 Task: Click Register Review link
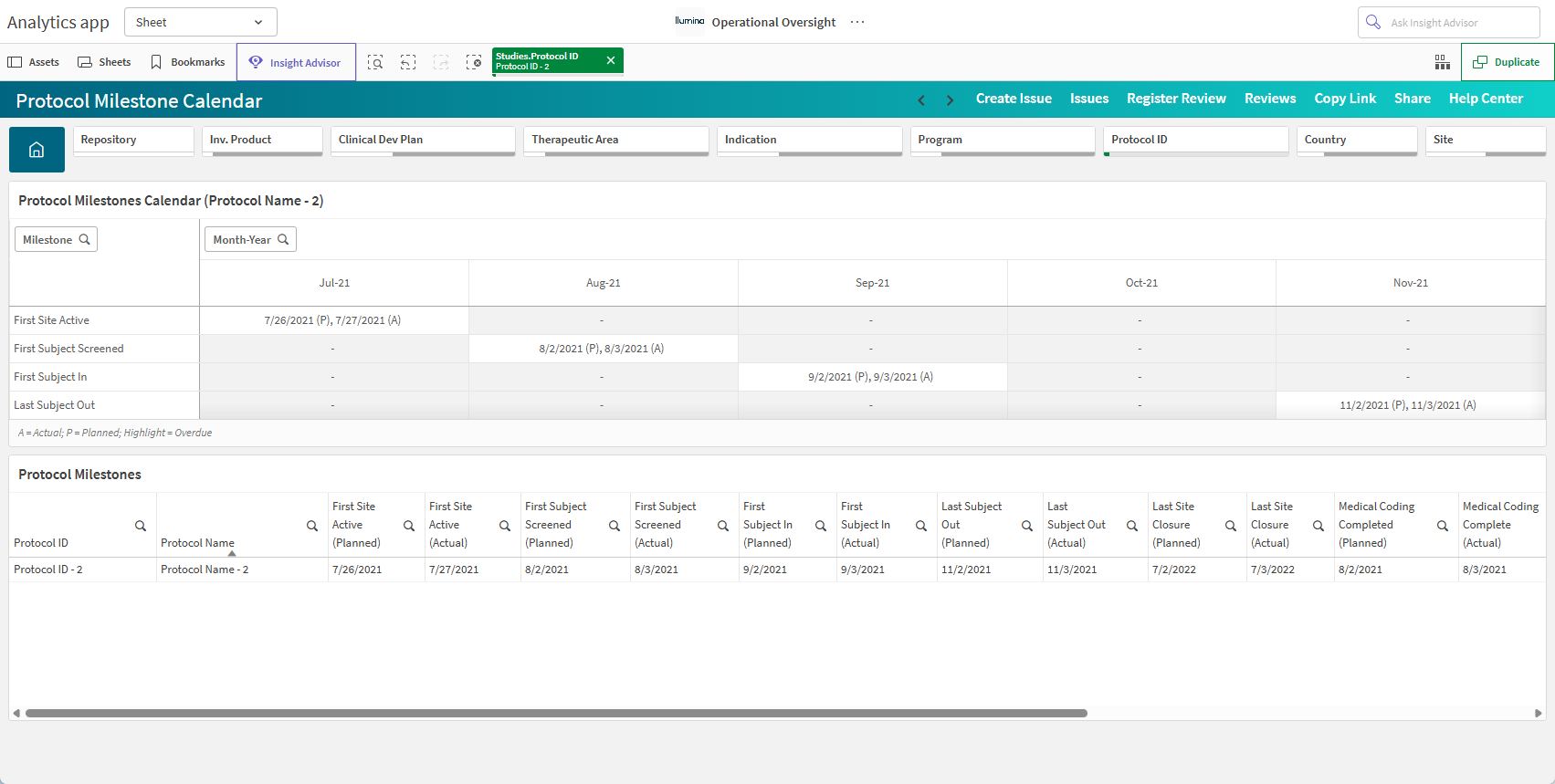[x=1176, y=99]
